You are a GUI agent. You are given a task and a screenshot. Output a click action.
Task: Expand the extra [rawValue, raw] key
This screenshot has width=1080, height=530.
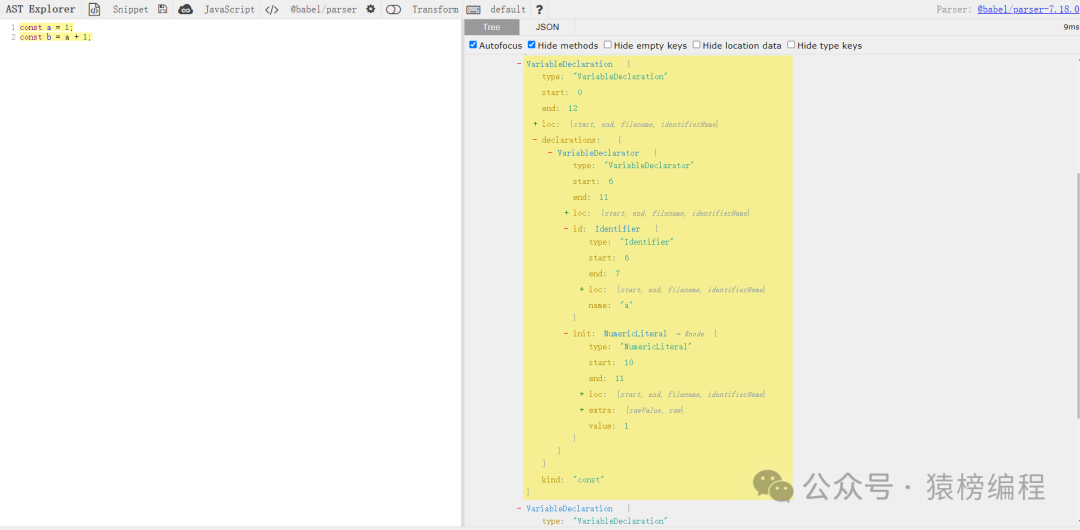582,410
